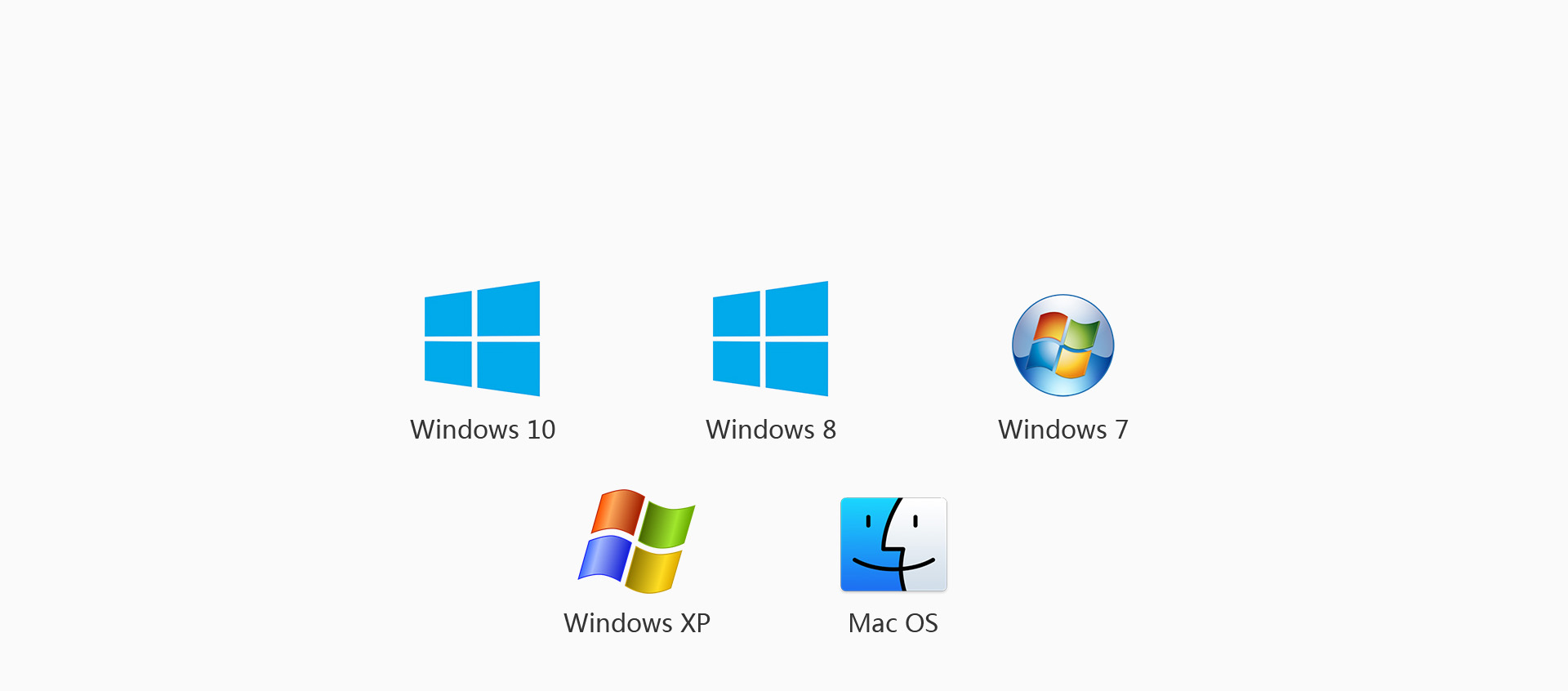Click the Windows 7 orb icon

click(1062, 345)
